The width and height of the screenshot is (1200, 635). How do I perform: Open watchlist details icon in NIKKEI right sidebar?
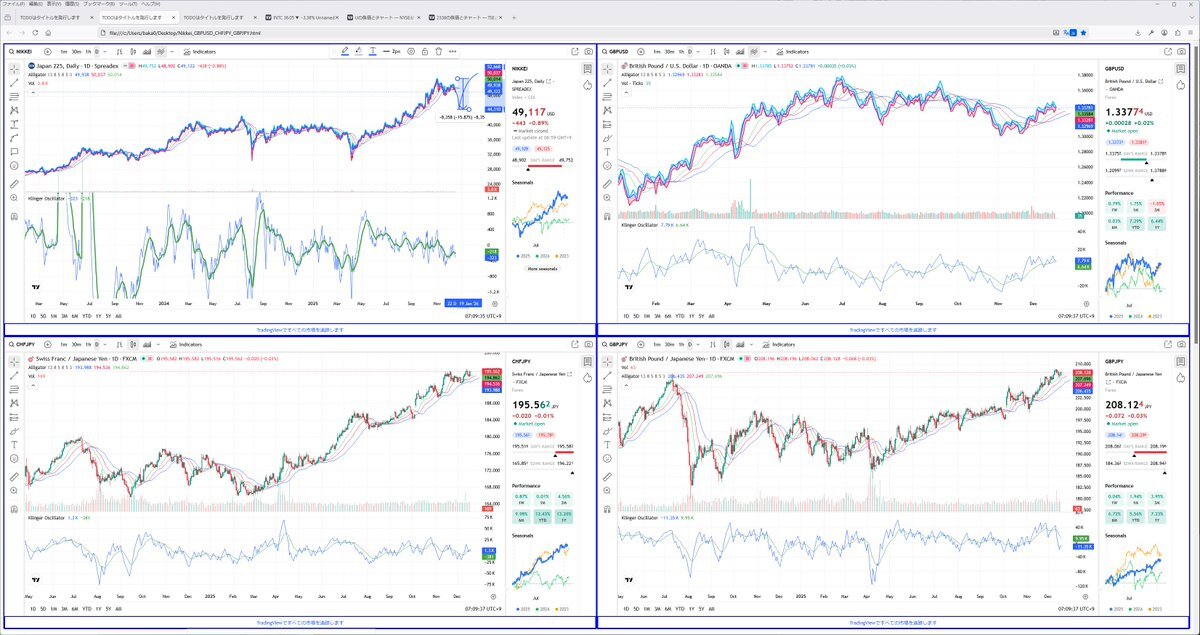coord(588,69)
